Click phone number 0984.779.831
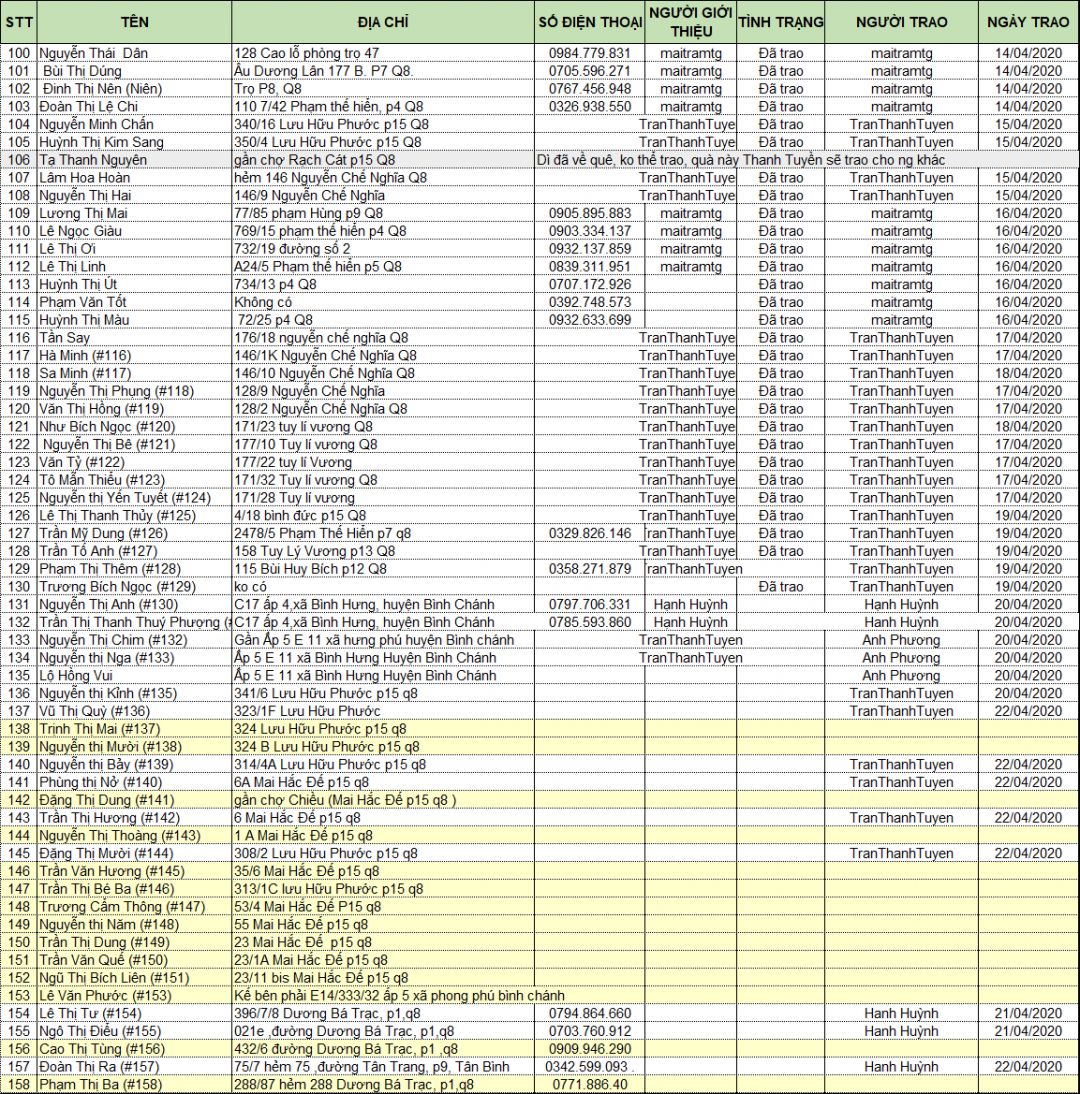This screenshot has width=1080, height=1094. (589, 53)
